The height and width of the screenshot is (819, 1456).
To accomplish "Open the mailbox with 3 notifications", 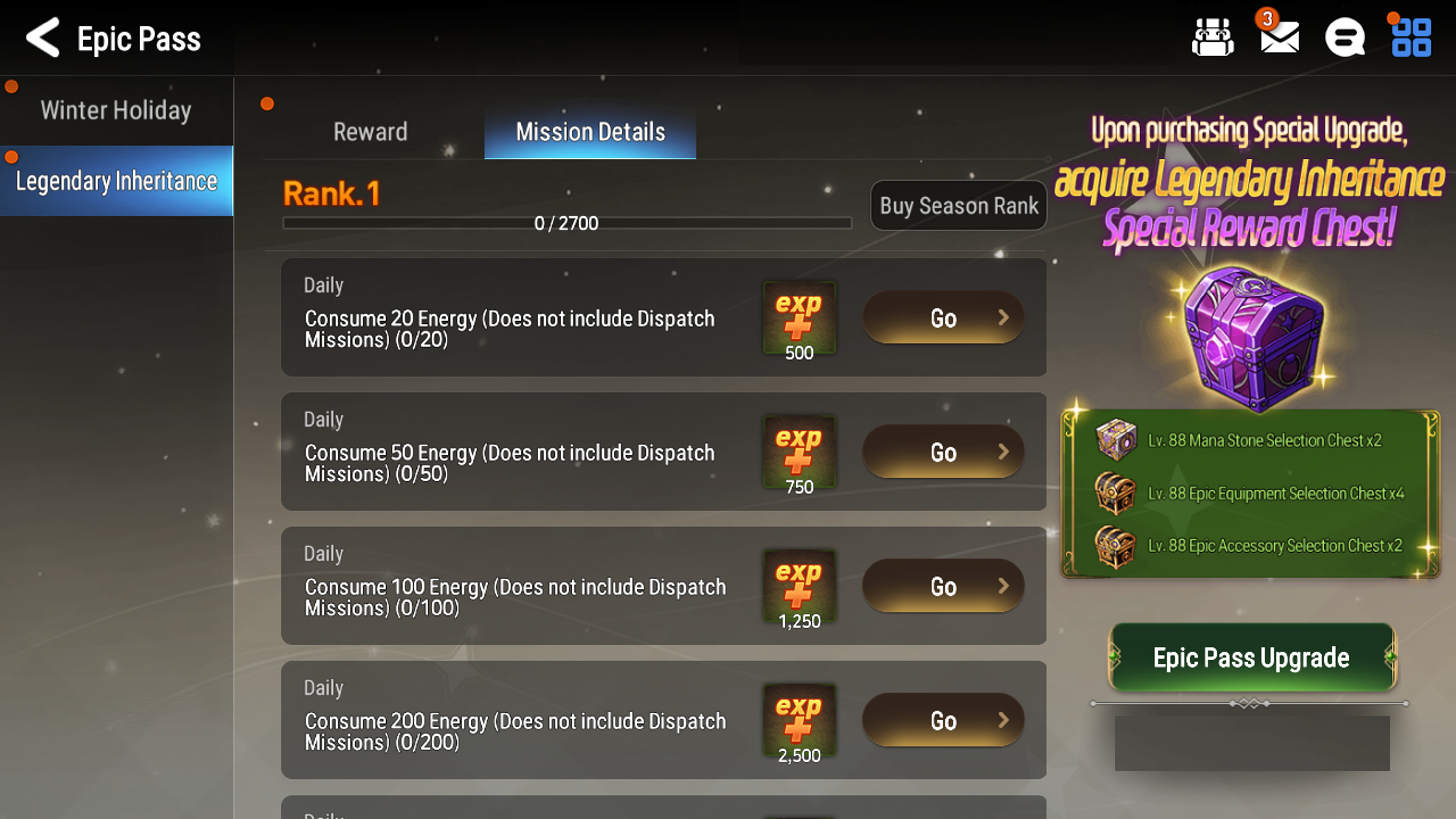I will click(x=1279, y=35).
